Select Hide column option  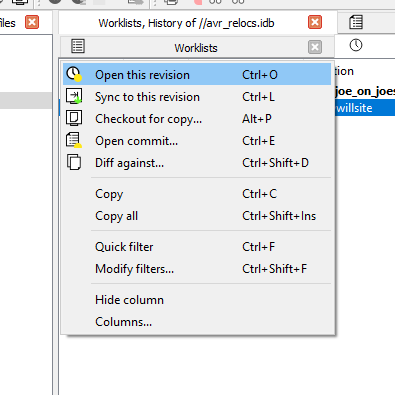click(197, 300)
